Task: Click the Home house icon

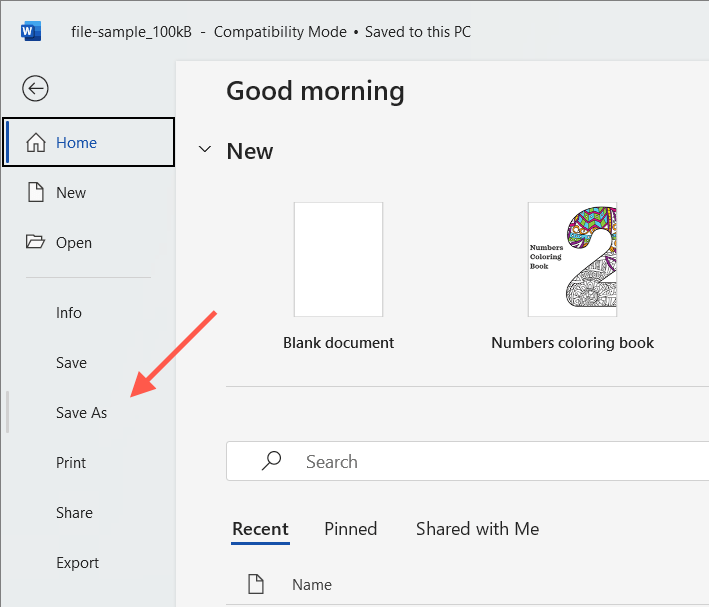Action: 36,143
